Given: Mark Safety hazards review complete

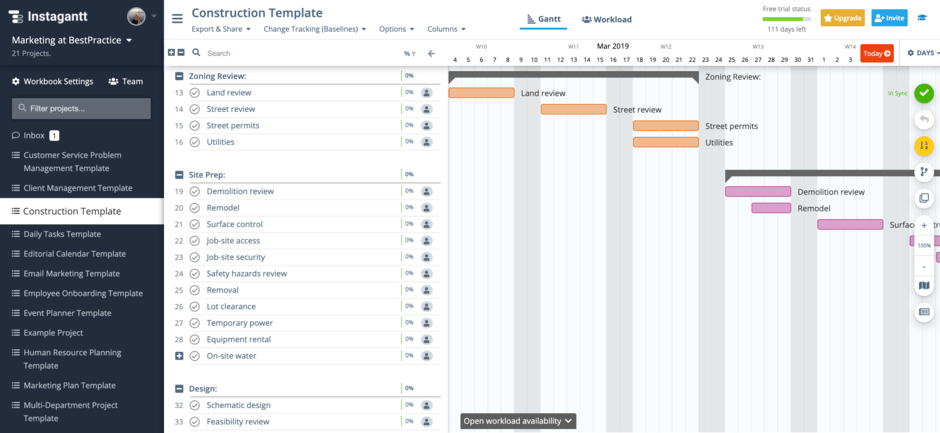Looking at the screenshot, I should 194,273.
